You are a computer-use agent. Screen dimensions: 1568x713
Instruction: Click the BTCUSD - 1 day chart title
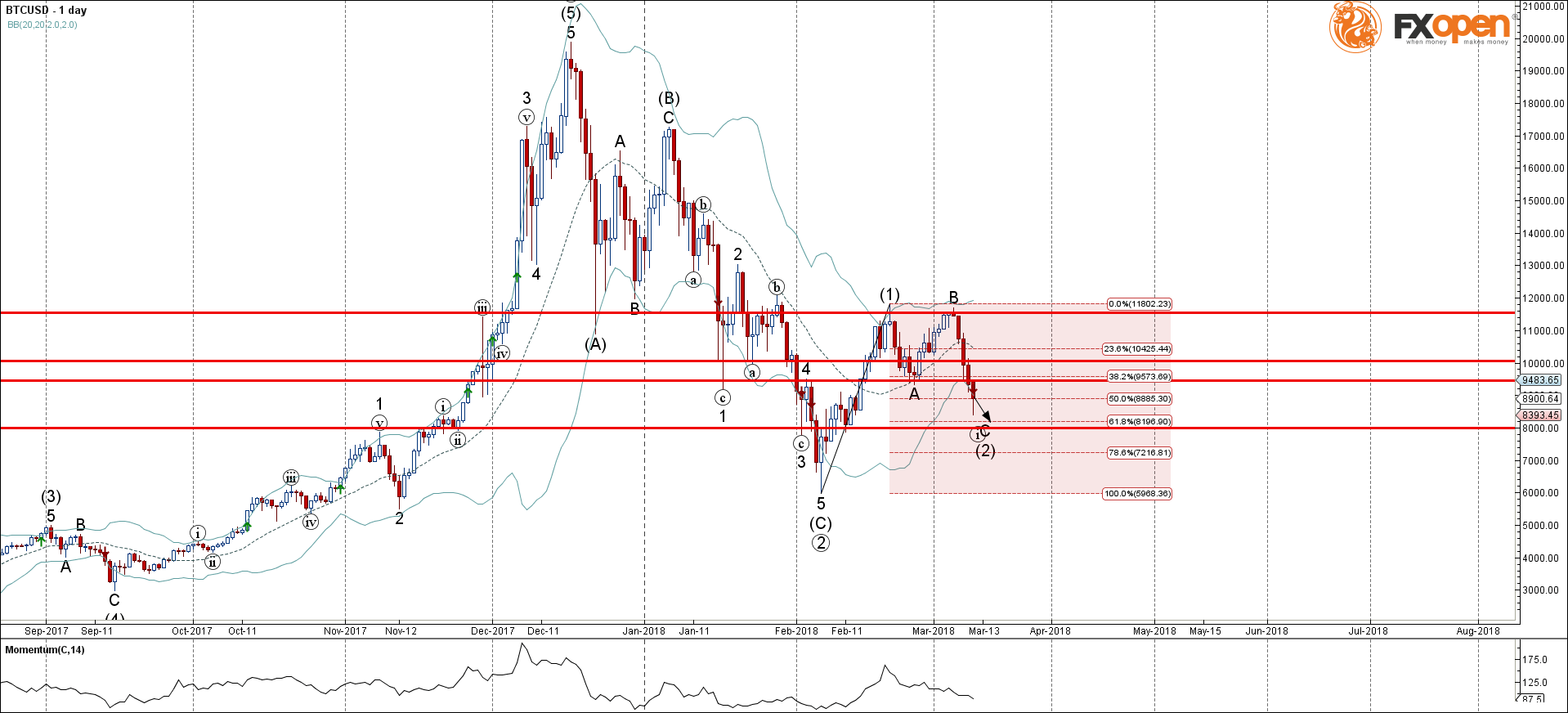point(46,10)
